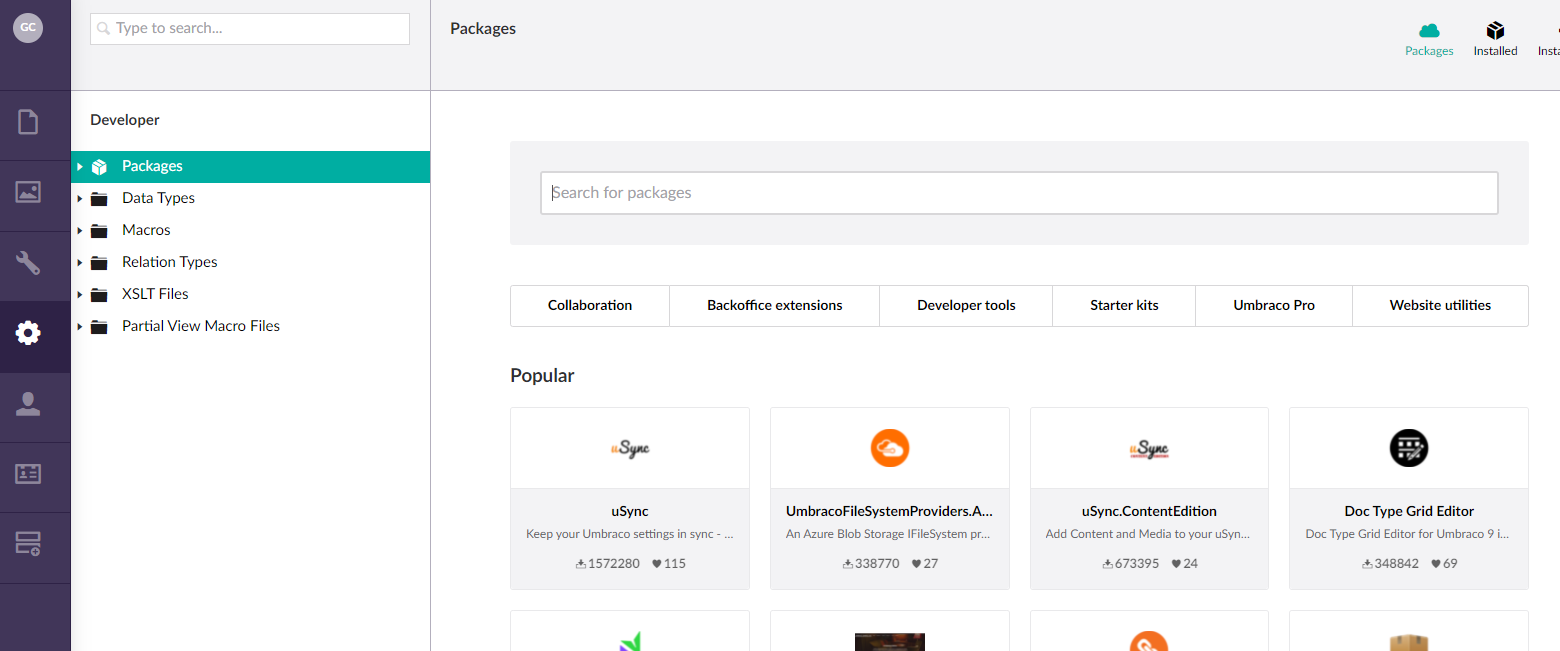Expand the Data Types tree node arrow
The height and width of the screenshot is (651, 1560).
tap(80, 198)
